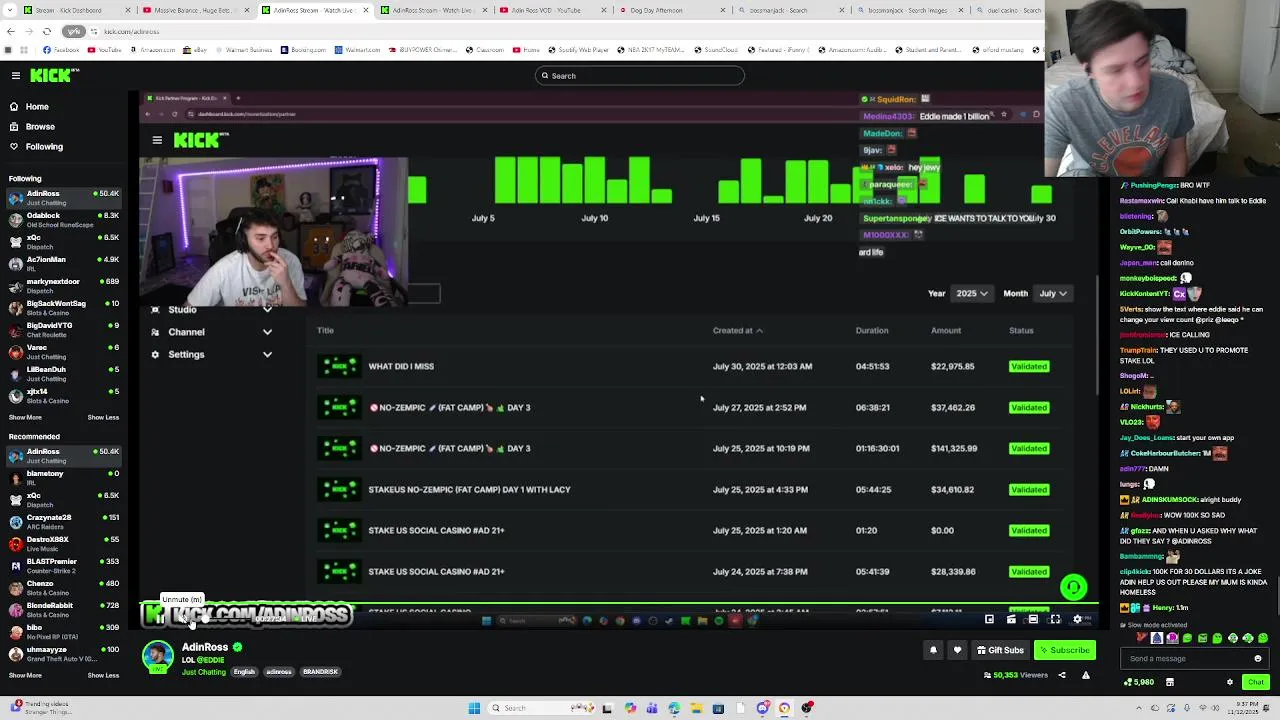Click Show Less under Following list

(103, 417)
